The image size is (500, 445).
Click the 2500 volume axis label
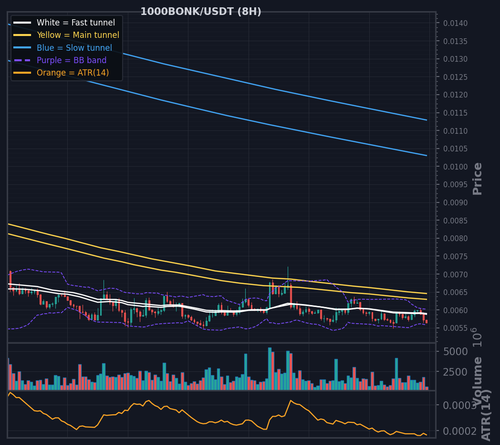455,372
